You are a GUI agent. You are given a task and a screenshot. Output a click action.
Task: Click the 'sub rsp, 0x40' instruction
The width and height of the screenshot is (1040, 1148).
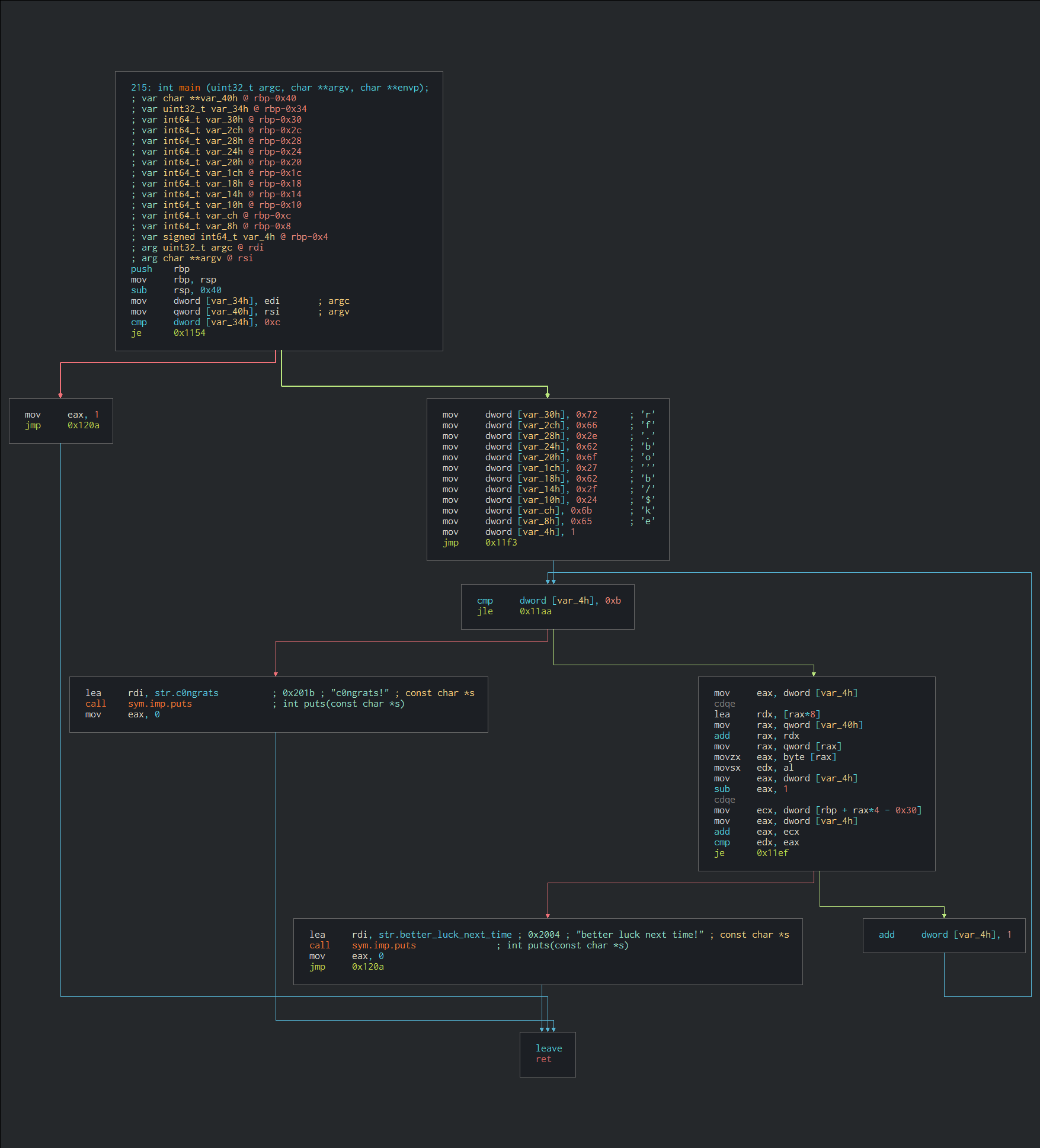point(176,290)
